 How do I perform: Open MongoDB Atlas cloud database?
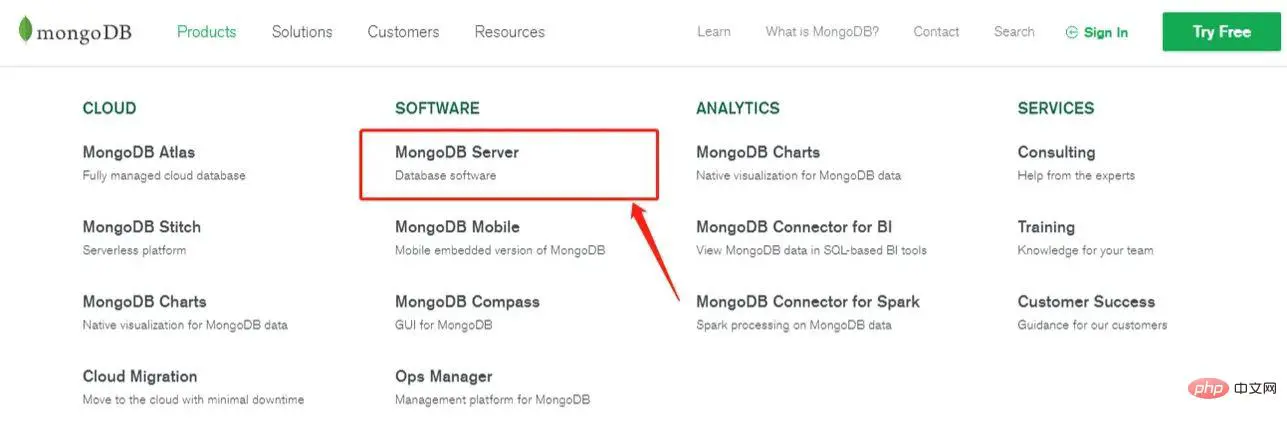tap(139, 153)
